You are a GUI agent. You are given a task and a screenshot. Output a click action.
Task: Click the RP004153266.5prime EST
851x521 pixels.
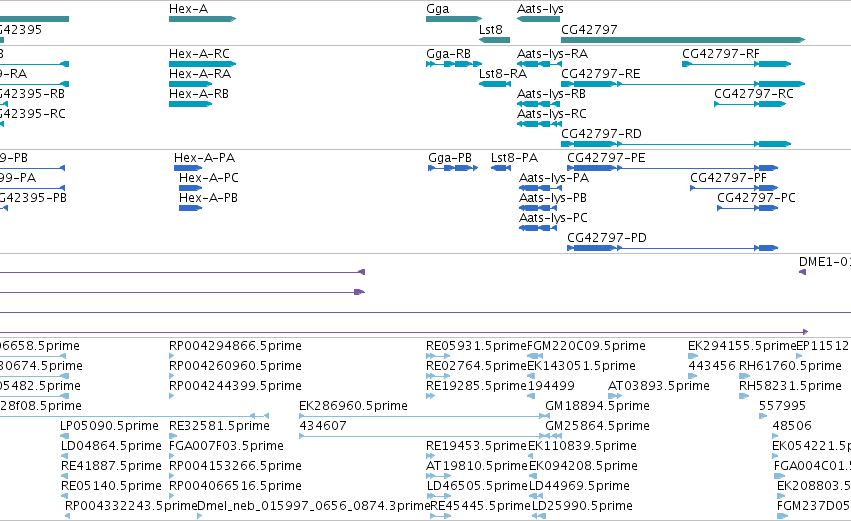tap(172, 476)
